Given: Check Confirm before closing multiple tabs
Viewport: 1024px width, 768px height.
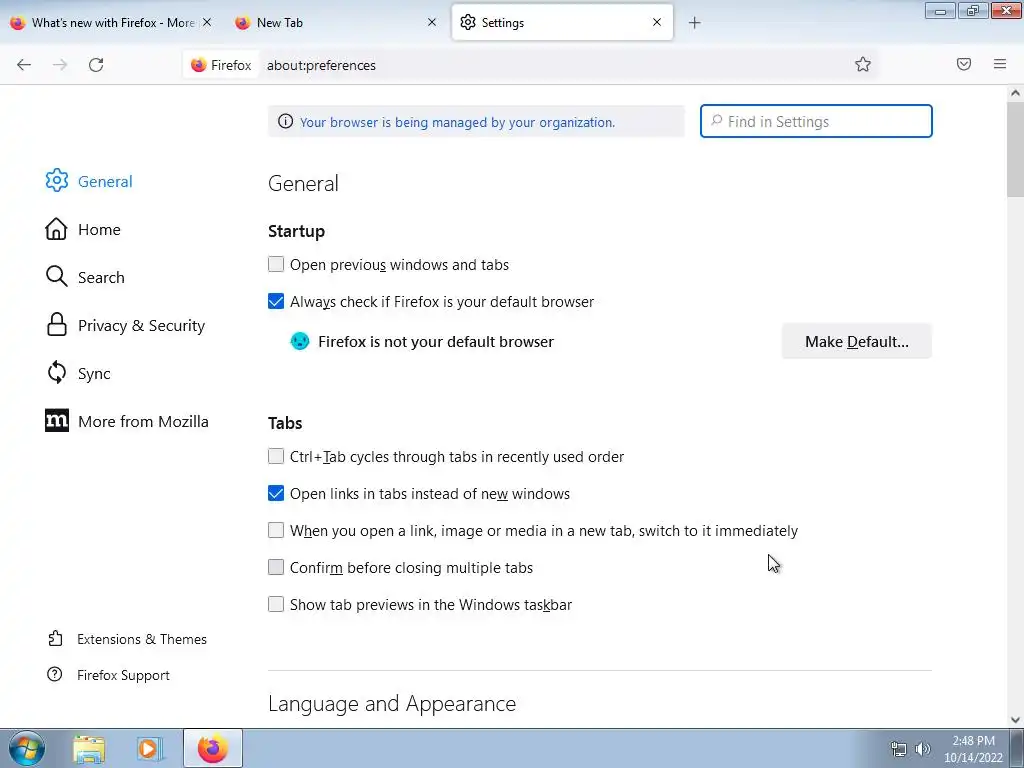Looking at the screenshot, I should (x=276, y=567).
